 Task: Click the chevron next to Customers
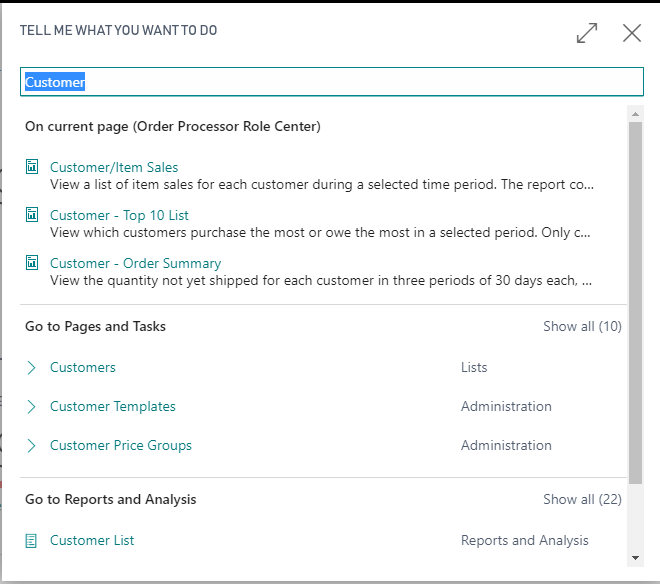click(x=32, y=368)
